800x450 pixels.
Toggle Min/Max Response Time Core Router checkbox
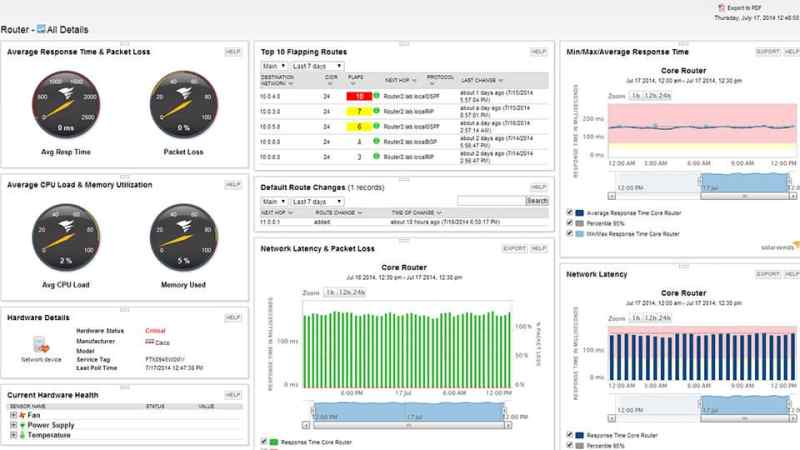pos(570,233)
